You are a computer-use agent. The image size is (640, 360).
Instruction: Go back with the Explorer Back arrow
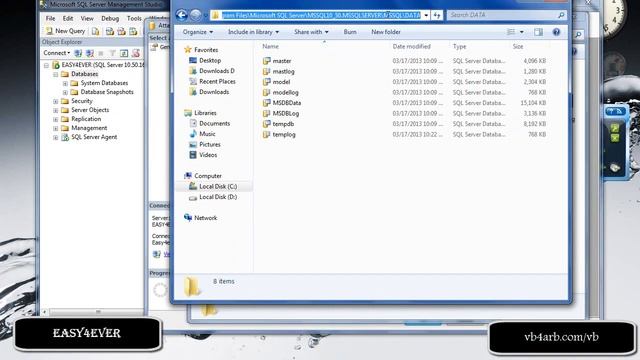182,16
